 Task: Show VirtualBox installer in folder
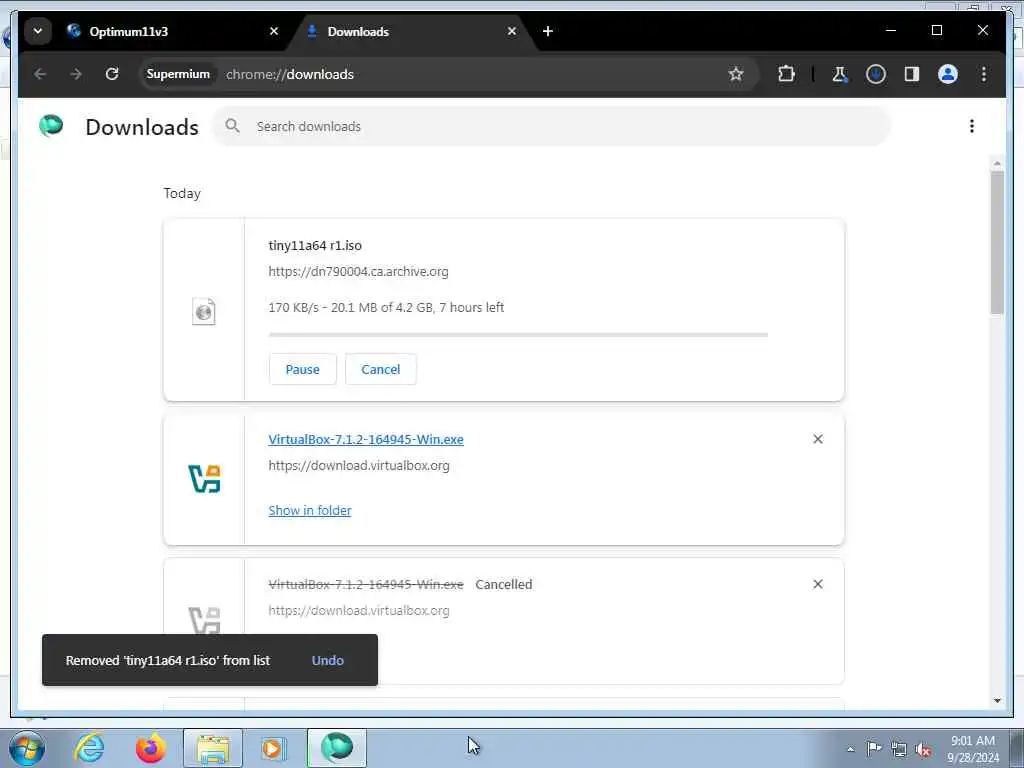(x=310, y=511)
